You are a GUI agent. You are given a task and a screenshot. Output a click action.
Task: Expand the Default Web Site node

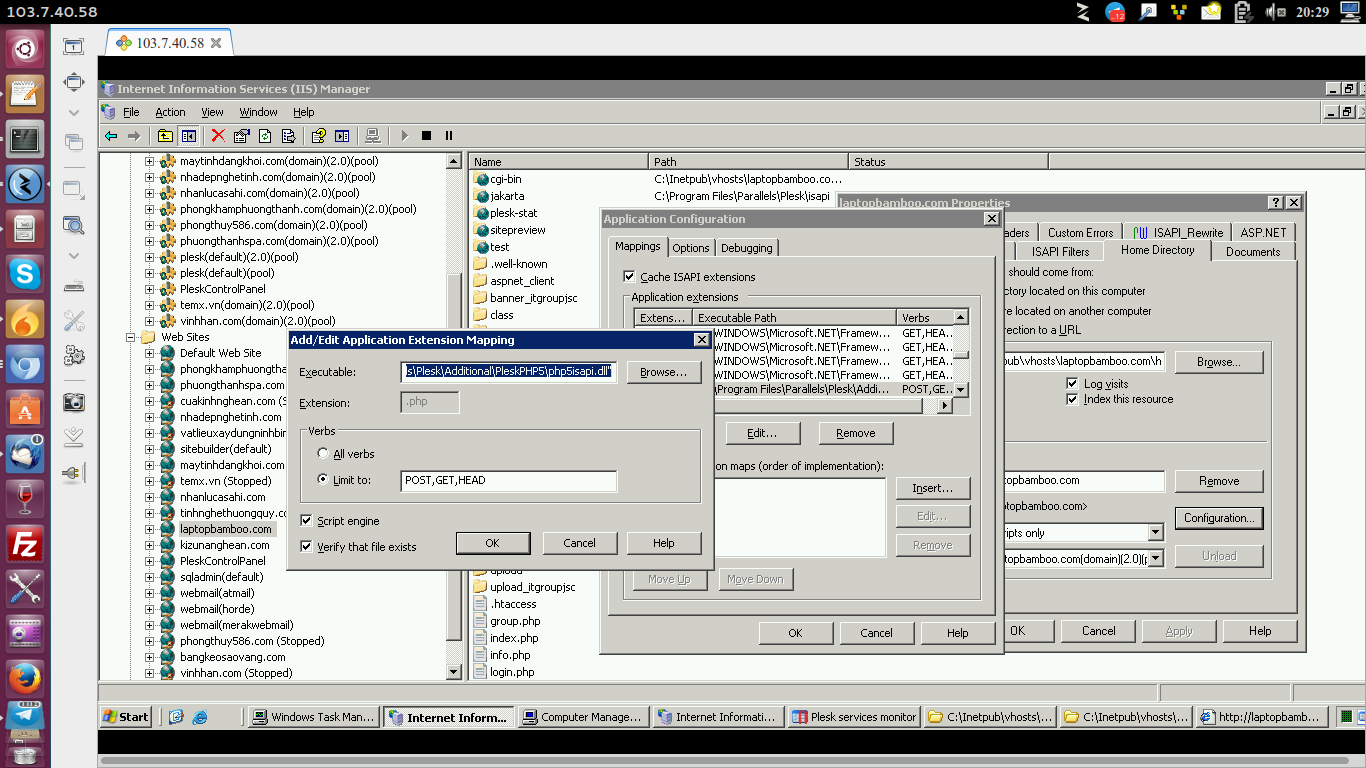150,353
